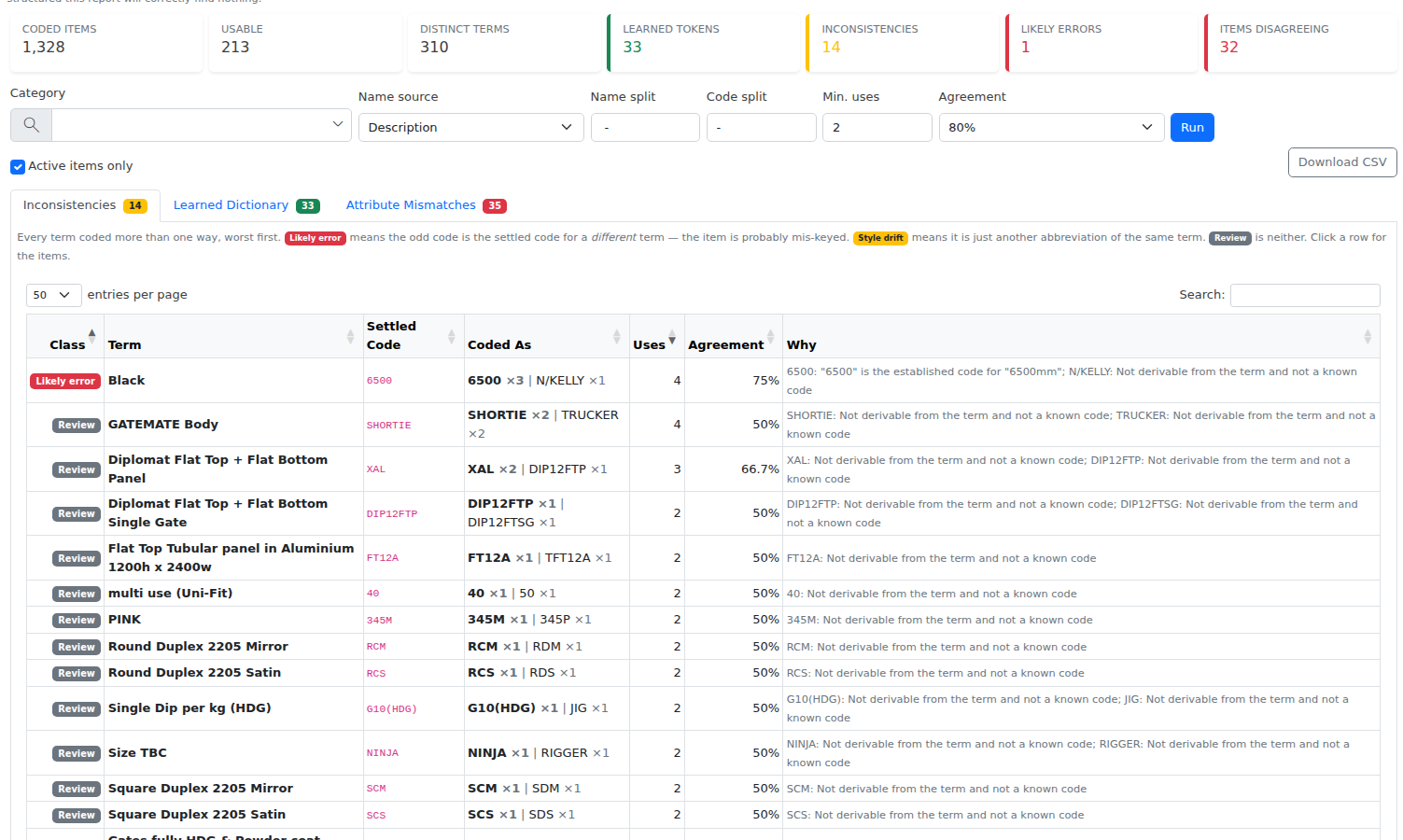Click the 66.7% agreement value

tap(761, 469)
